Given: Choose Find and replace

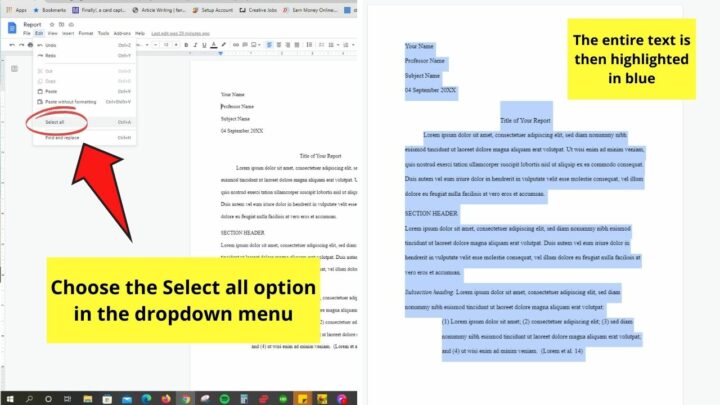Looking at the screenshot, I should [84, 138].
